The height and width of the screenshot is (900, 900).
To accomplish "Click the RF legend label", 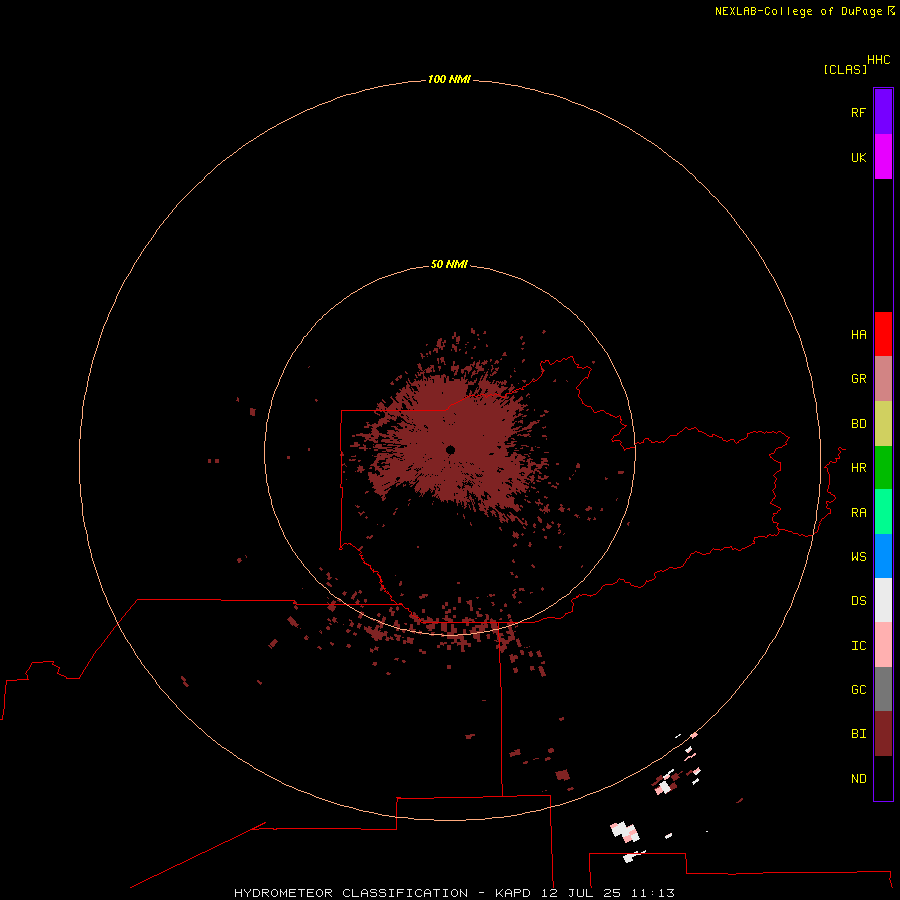I will click(858, 112).
